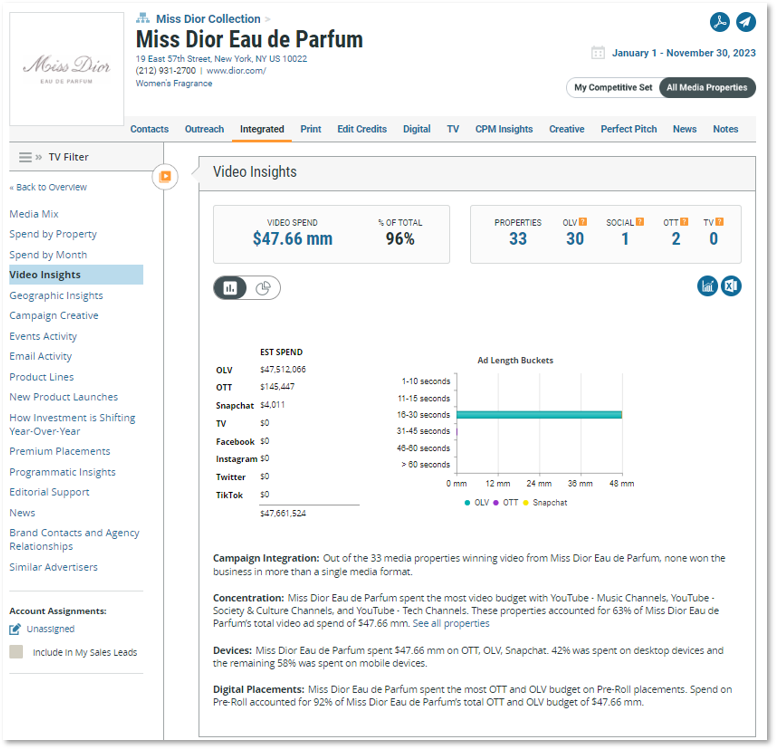Open the Outreach tab
Viewport: 776px width, 749px height.
click(204, 129)
